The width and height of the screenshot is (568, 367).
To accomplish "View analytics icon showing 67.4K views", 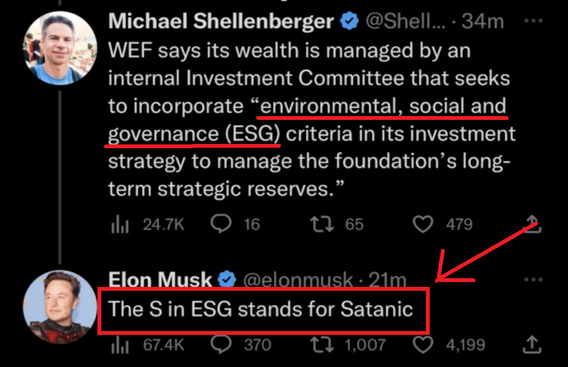I will pyautogui.click(x=120, y=345).
